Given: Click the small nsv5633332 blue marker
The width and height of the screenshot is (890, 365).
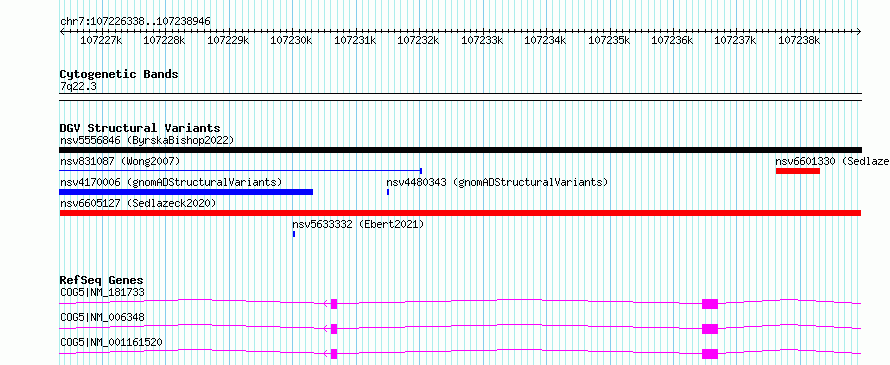Looking at the screenshot, I should [293, 234].
